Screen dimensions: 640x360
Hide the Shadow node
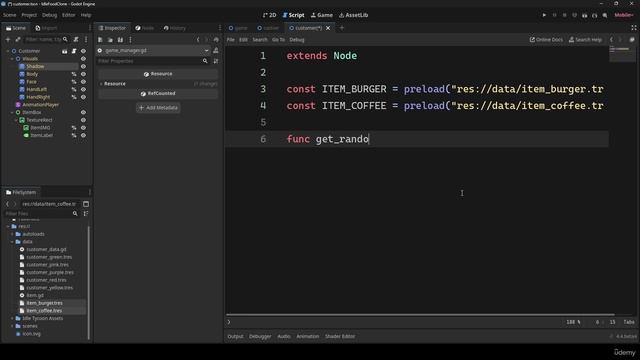[83, 67]
